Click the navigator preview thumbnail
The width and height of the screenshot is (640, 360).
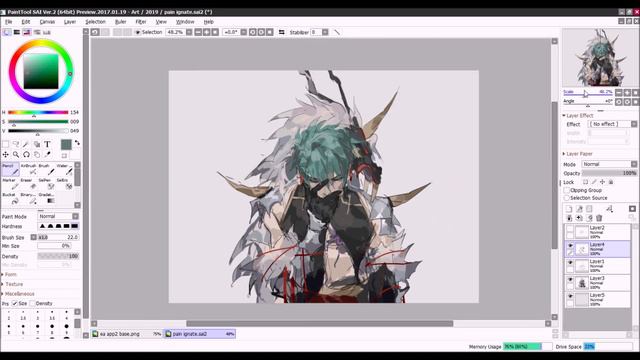(x=599, y=58)
